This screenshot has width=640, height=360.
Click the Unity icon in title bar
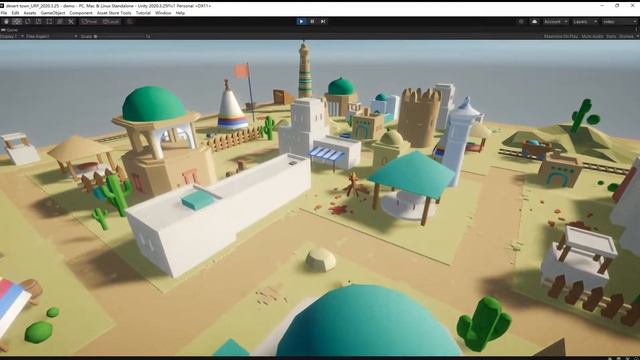tap(2, 6)
